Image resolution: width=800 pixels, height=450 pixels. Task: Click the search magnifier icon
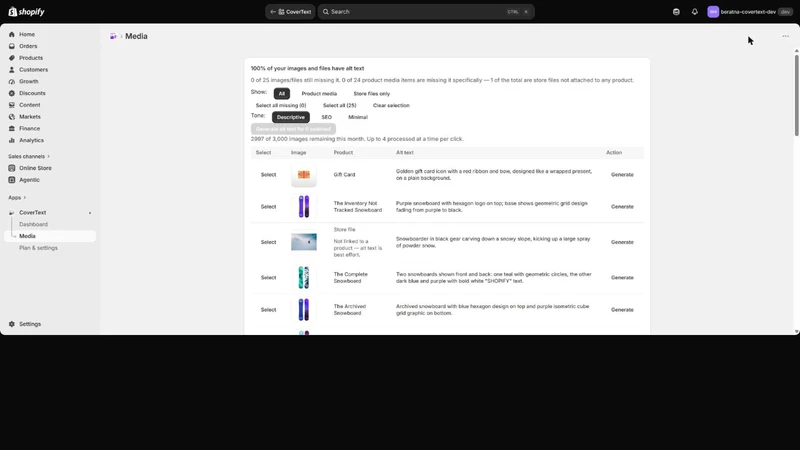326,12
